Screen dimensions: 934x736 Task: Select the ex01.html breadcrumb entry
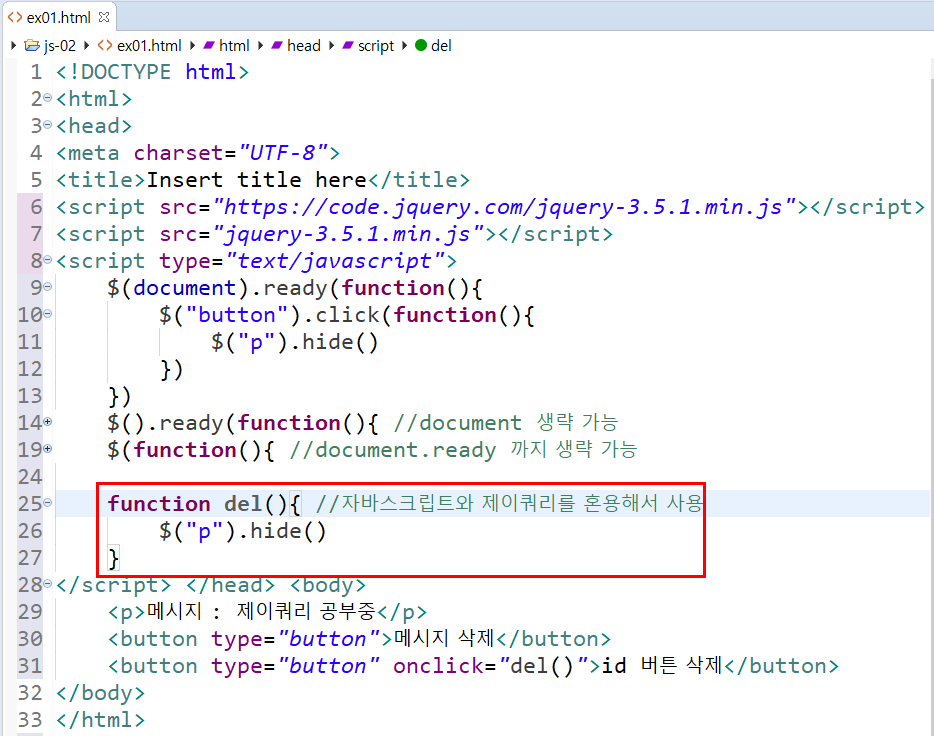(x=149, y=46)
